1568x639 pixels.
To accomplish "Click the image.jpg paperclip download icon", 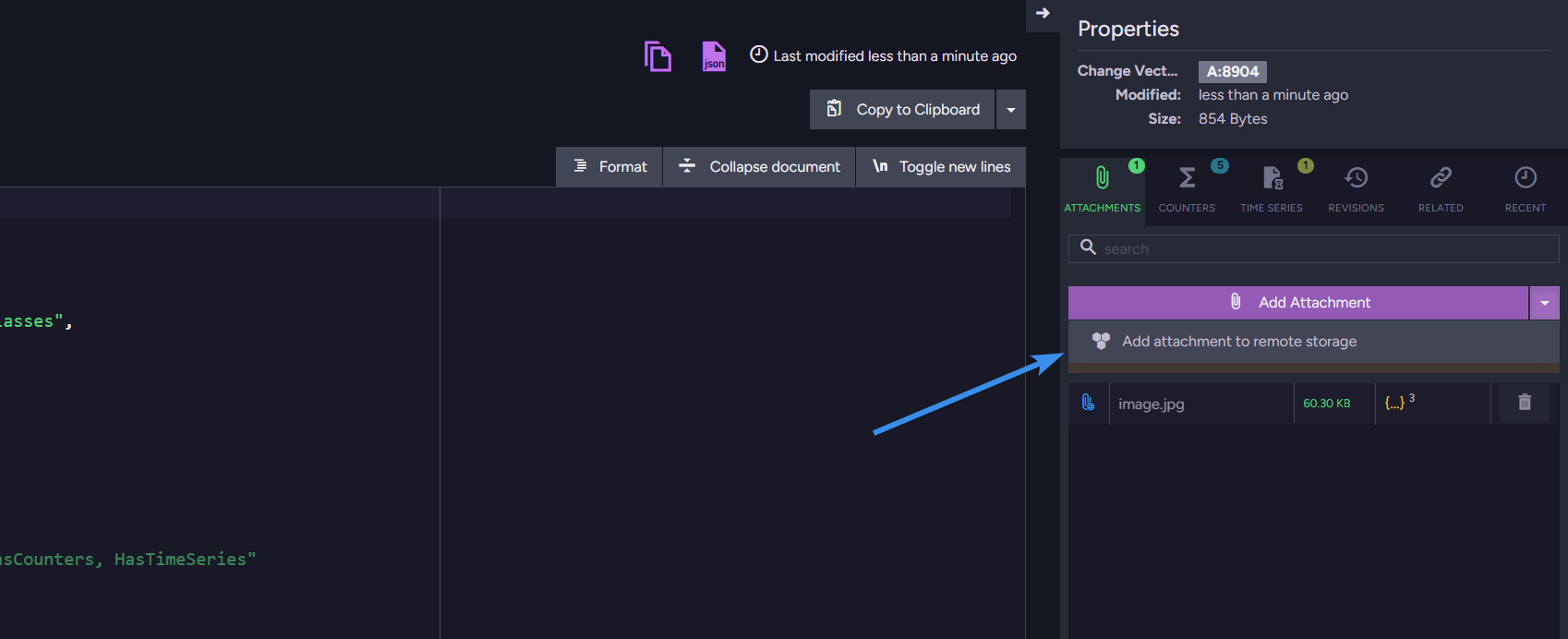I will point(1088,403).
